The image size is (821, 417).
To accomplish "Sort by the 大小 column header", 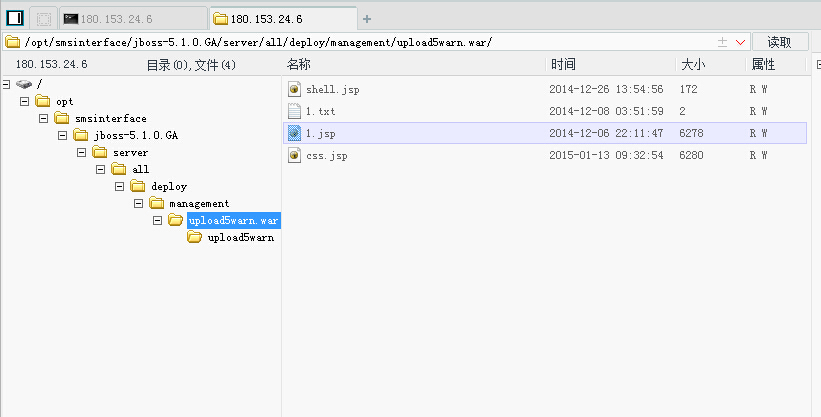I will 693,64.
